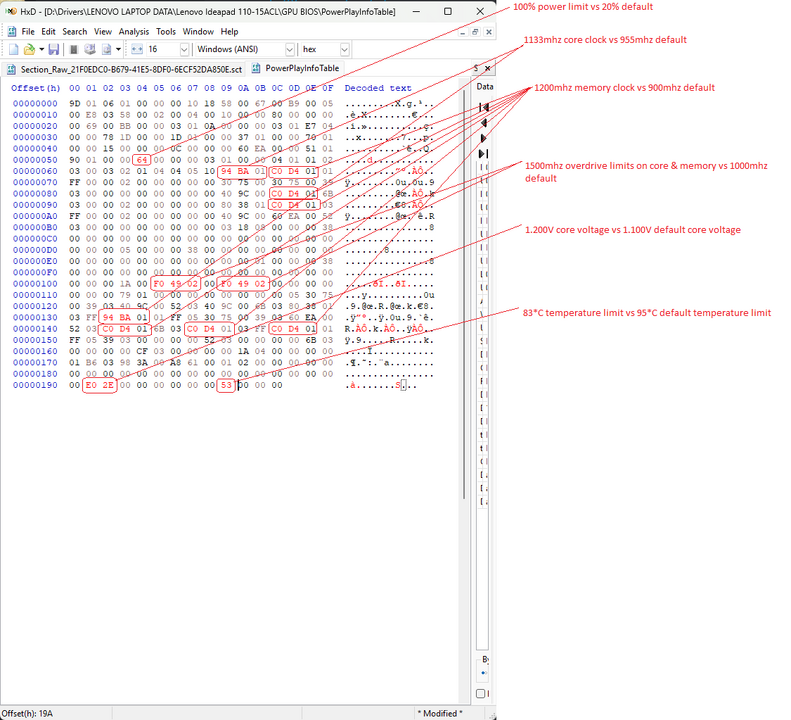Click the Decoded text column header

[x=378, y=88]
